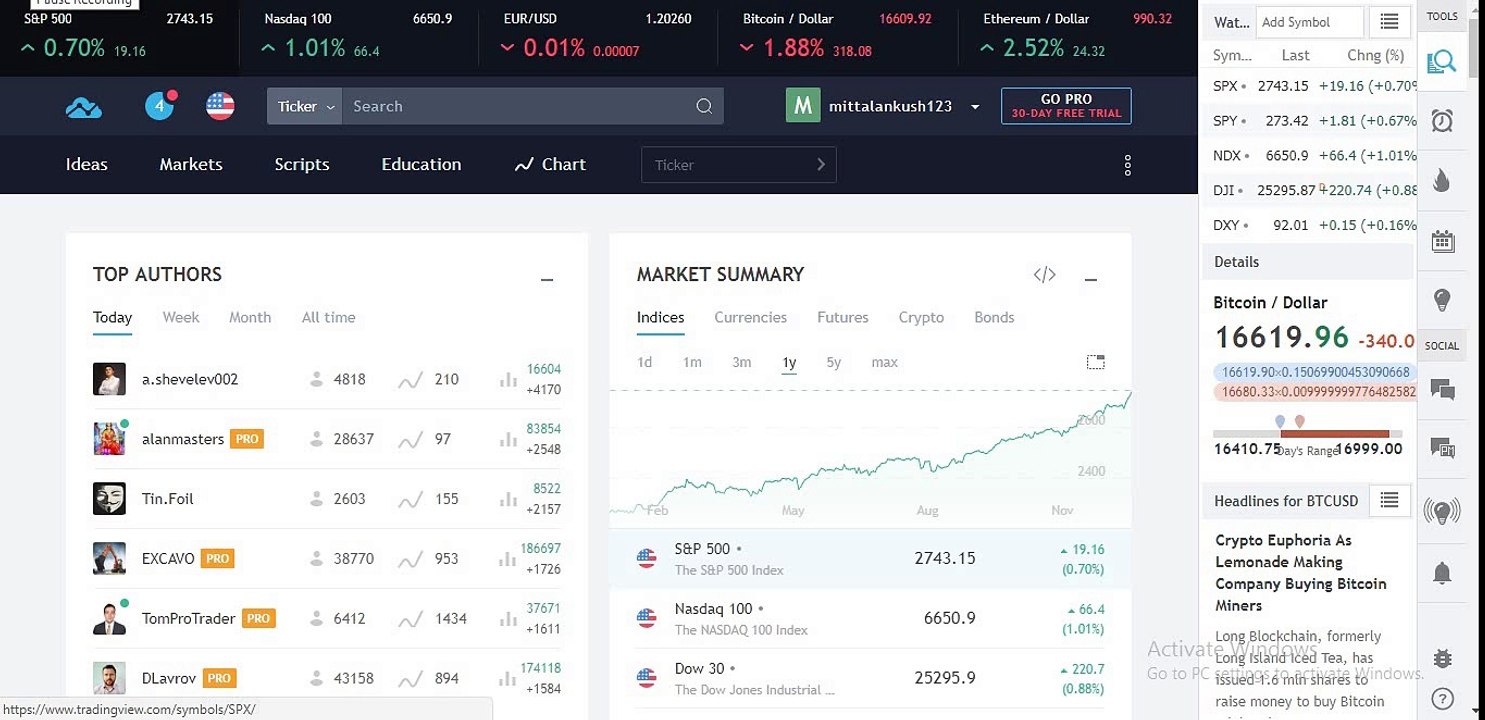Switch to the Currencies tab
This screenshot has width=1485, height=720.
point(750,317)
